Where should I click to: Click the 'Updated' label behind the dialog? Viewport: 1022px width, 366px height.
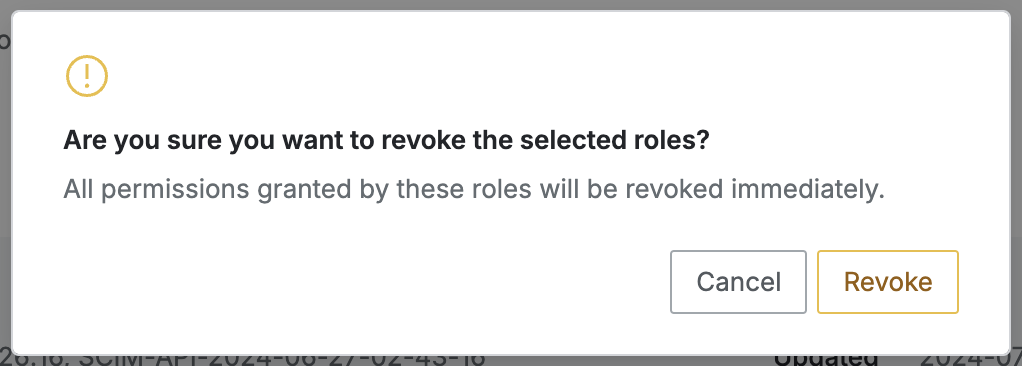click(826, 360)
